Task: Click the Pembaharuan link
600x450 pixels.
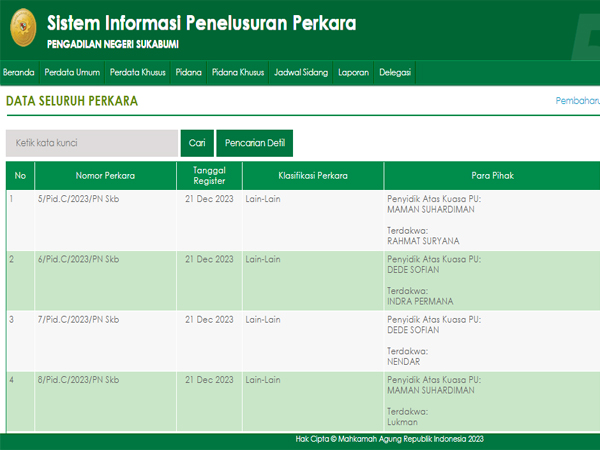Action: click(577, 101)
